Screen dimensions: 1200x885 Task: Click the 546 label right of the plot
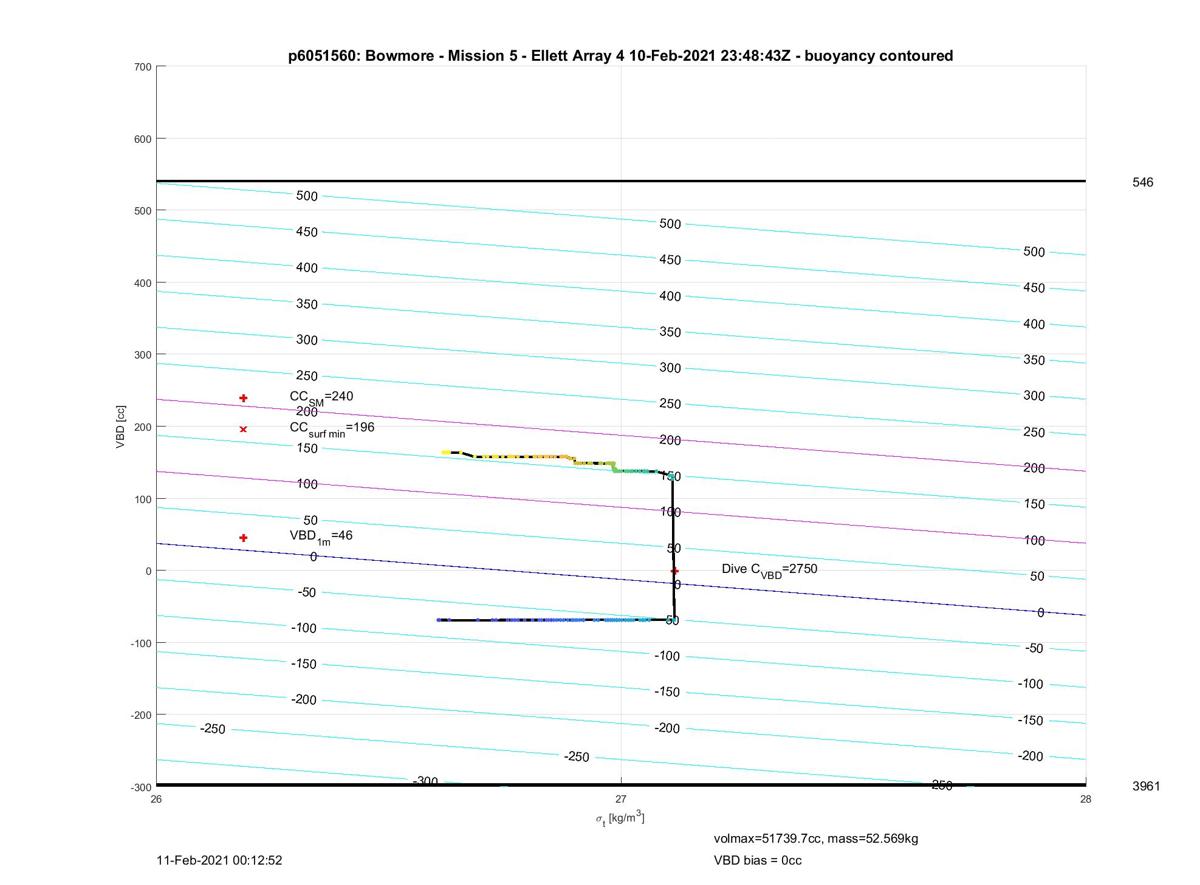[1143, 182]
